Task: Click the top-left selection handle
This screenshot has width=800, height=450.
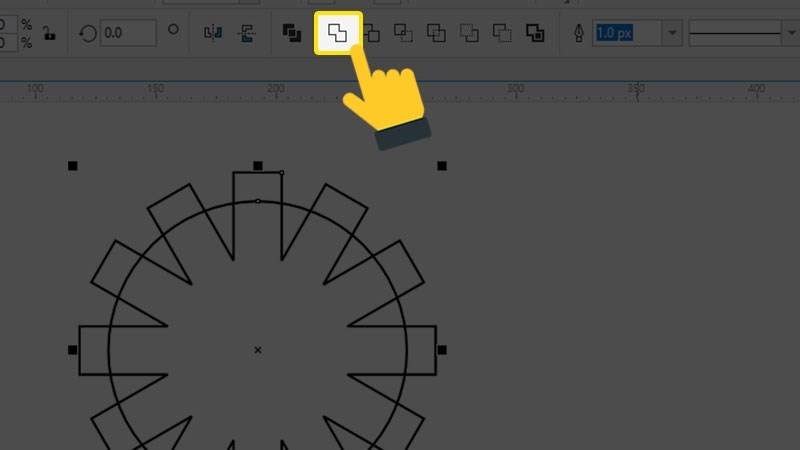Action: point(72,166)
